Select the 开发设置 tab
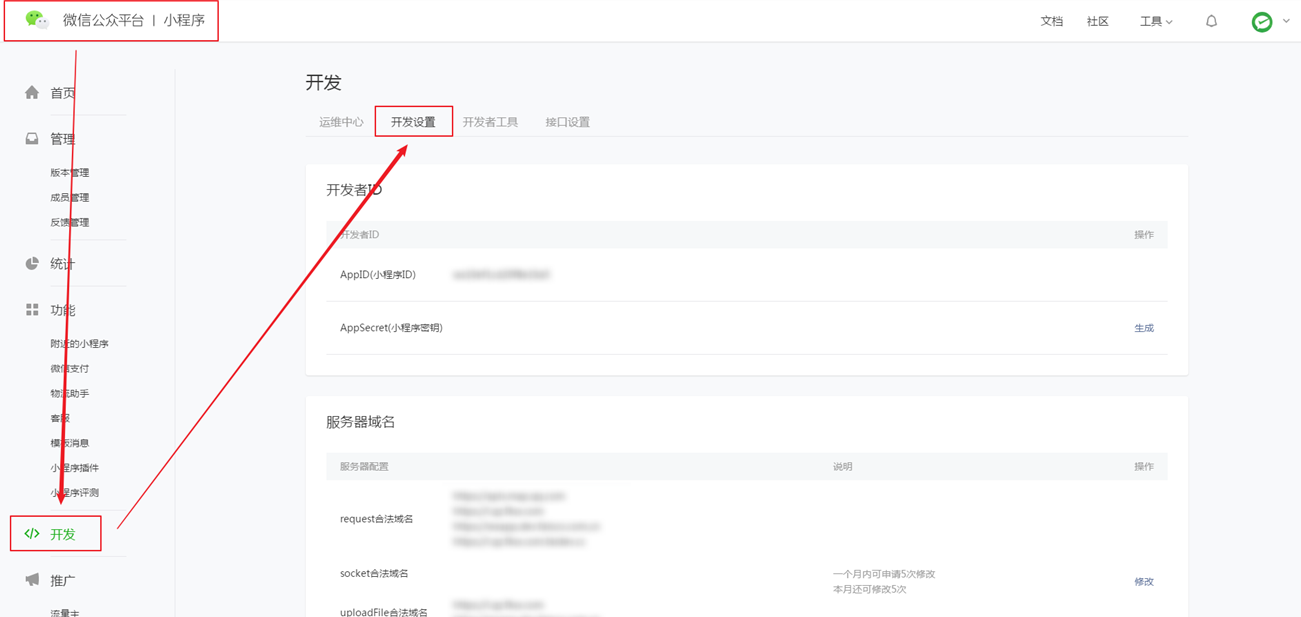The height and width of the screenshot is (617, 1301). [413, 122]
